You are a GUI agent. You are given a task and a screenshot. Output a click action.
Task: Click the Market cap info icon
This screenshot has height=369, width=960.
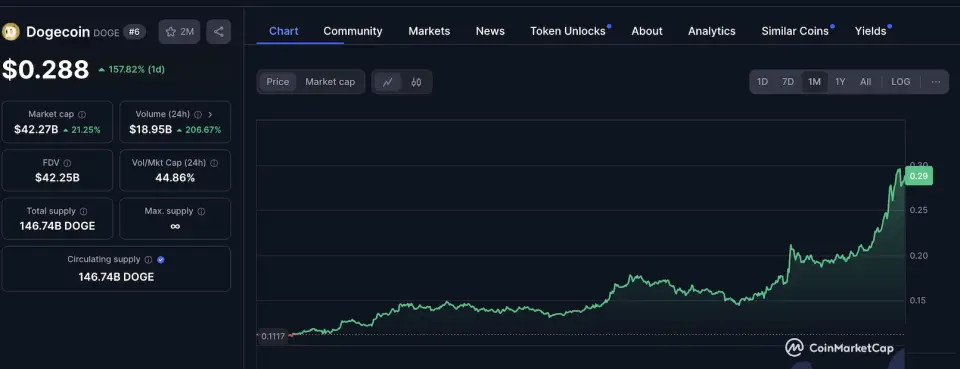(82, 114)
